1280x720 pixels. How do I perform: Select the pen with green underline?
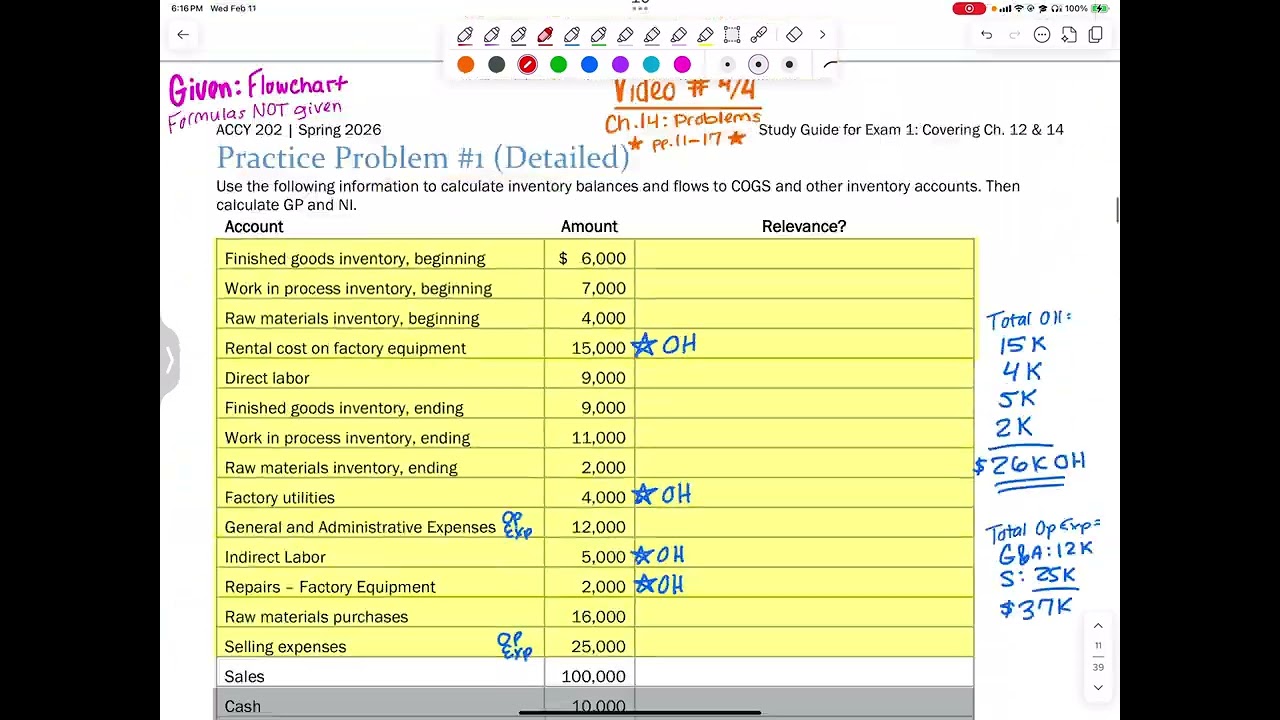[598, 35]
